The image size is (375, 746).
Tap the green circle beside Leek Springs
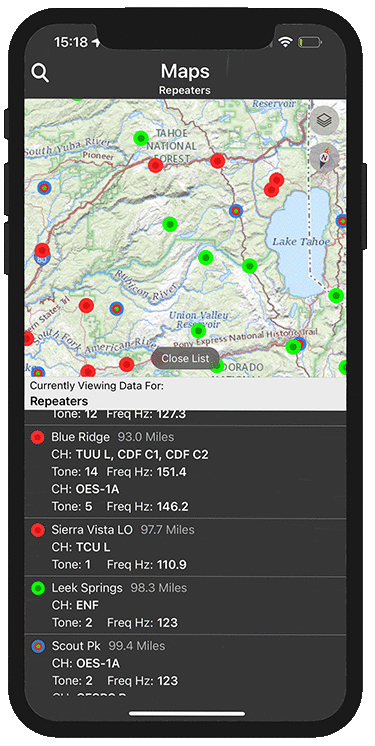(x=38, y=588)
